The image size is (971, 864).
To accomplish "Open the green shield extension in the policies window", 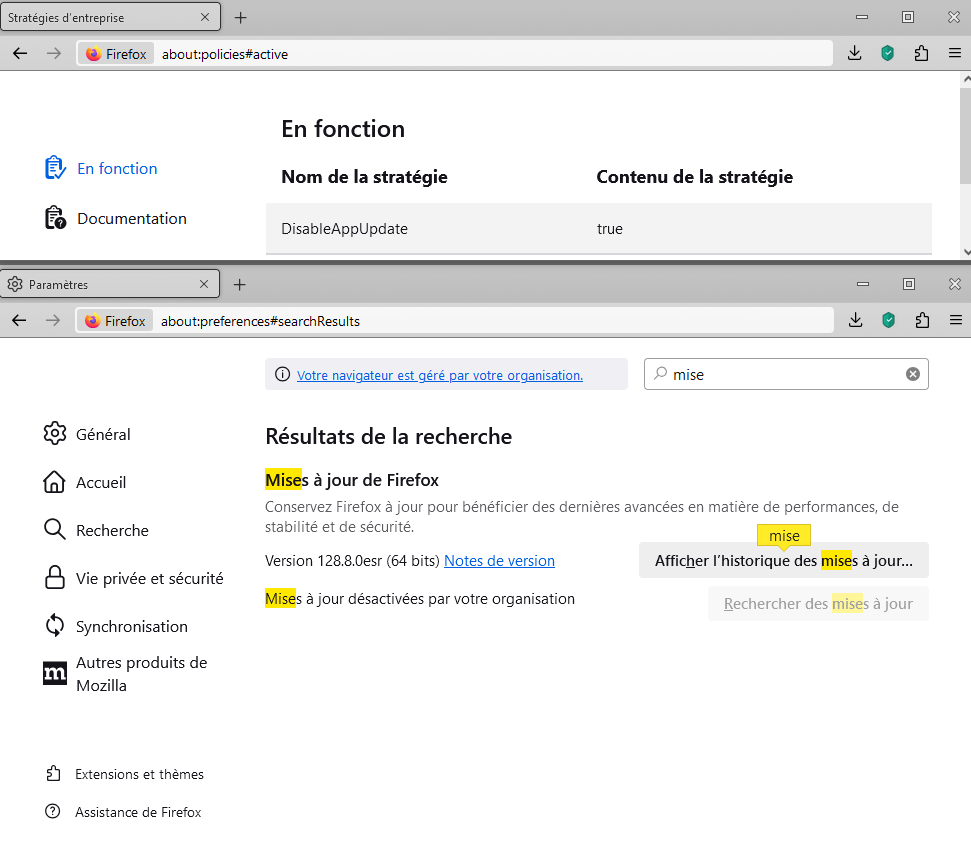I will click(x=887, y=54).
